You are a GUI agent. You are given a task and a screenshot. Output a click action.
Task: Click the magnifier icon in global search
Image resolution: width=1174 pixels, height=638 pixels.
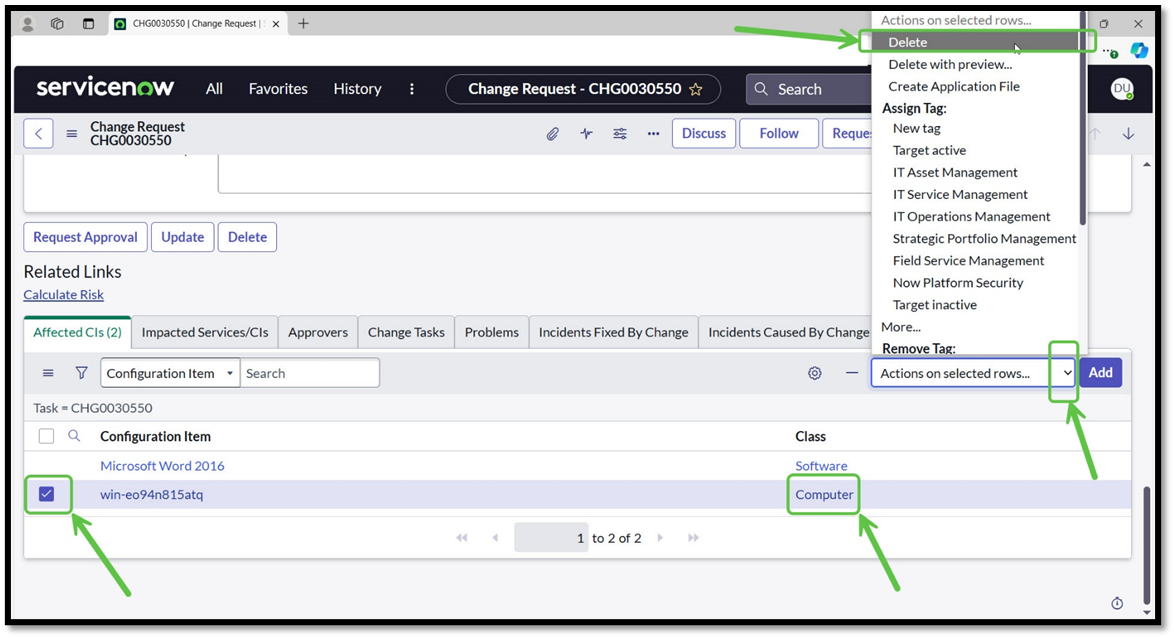coord(761,89)
